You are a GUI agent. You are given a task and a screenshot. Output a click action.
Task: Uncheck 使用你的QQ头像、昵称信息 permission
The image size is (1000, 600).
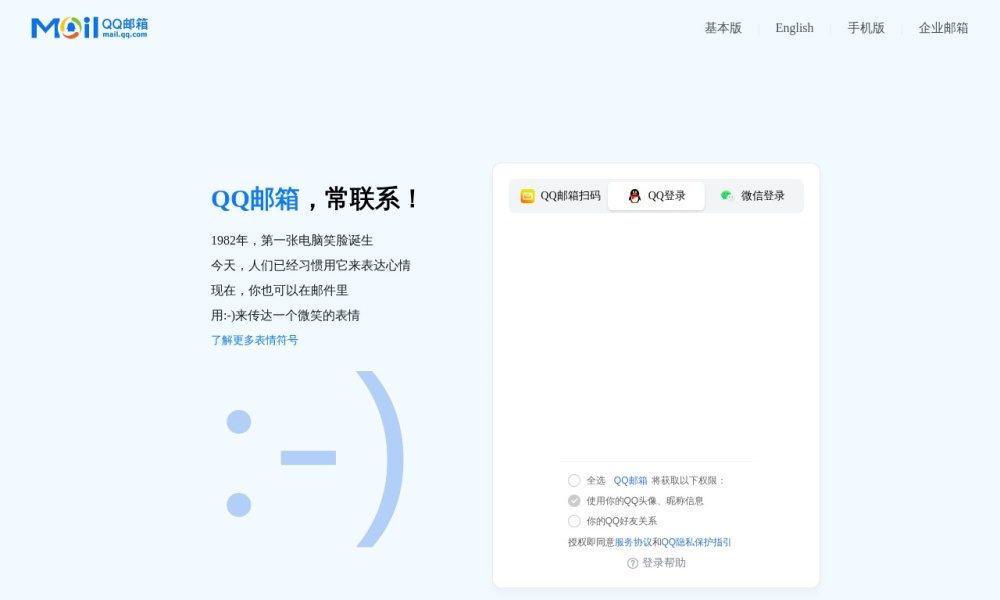(575, 500)
